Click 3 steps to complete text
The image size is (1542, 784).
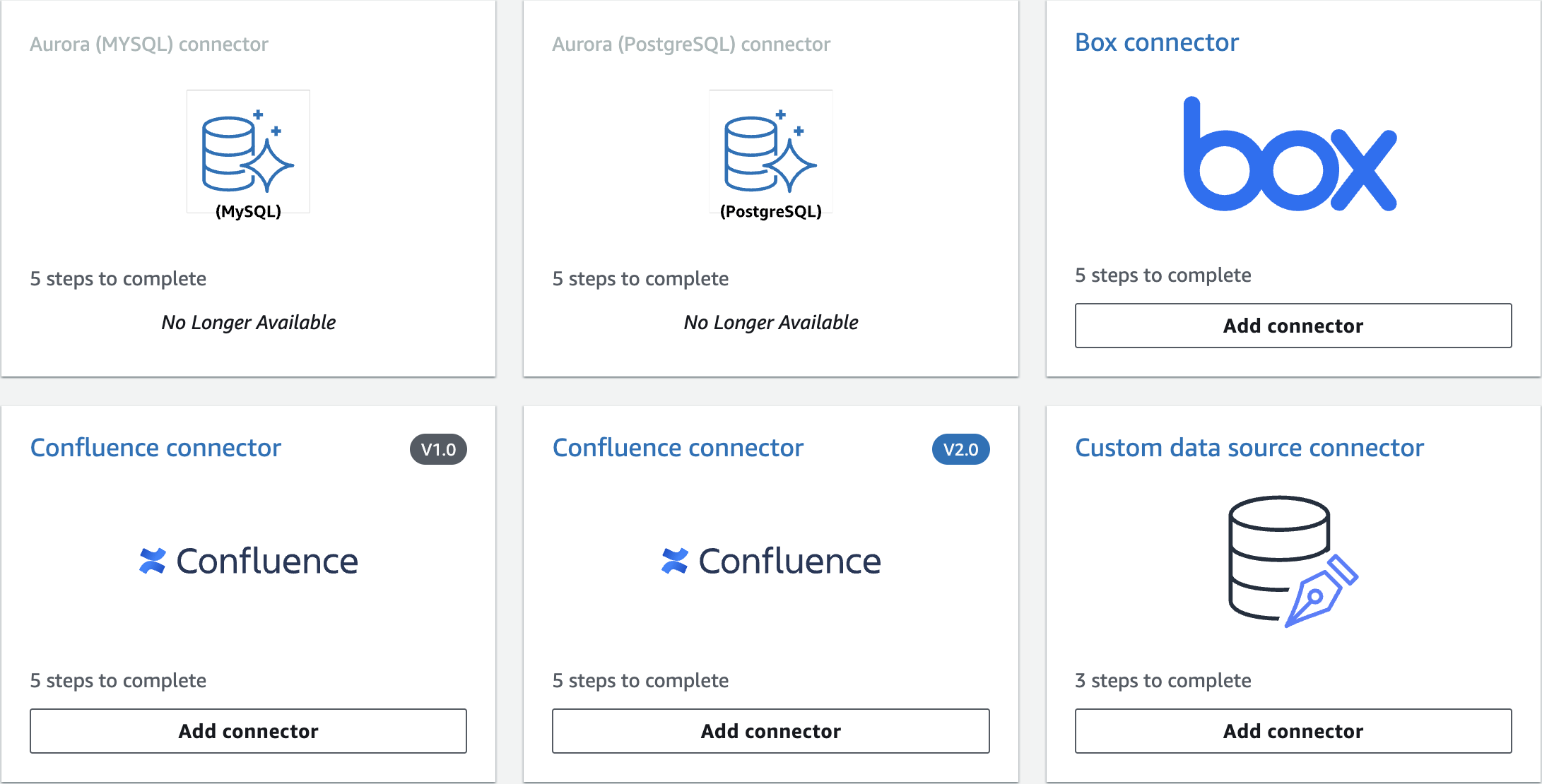click(1163, 680)
